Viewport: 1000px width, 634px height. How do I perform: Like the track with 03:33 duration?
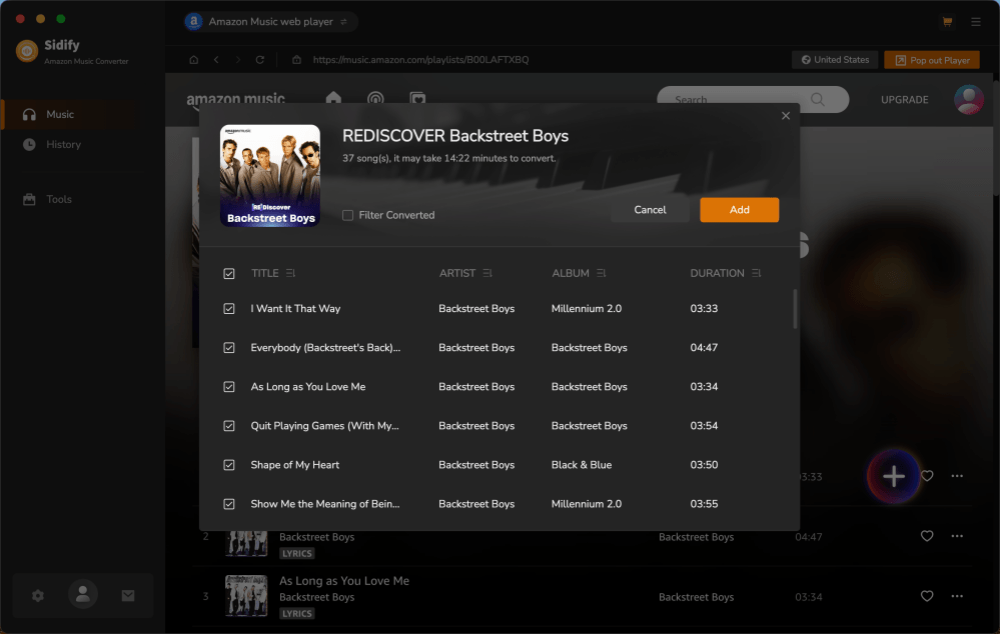pyautogui.click(x=927, y=476)
